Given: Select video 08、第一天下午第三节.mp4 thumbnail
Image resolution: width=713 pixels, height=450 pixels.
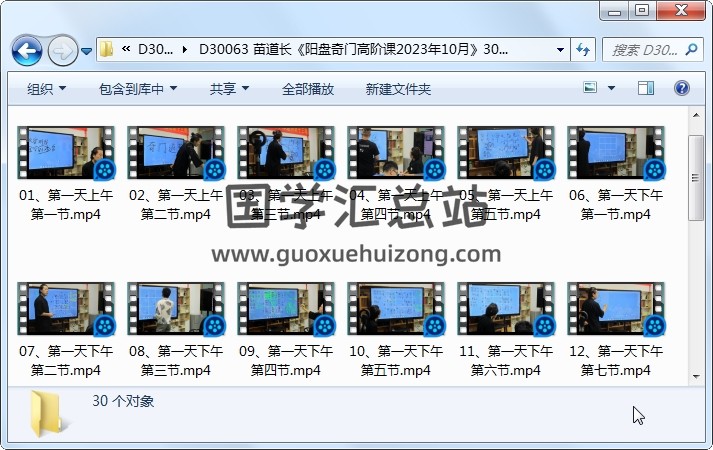Looking at the screenshot, I should [x=176, y=309].
